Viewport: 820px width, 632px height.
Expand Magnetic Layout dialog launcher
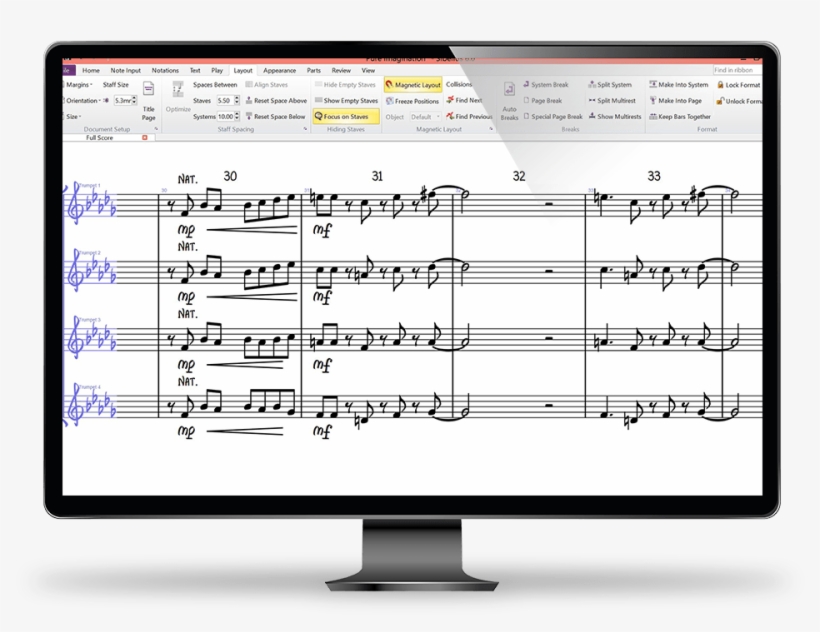click(x=491, y=129)
